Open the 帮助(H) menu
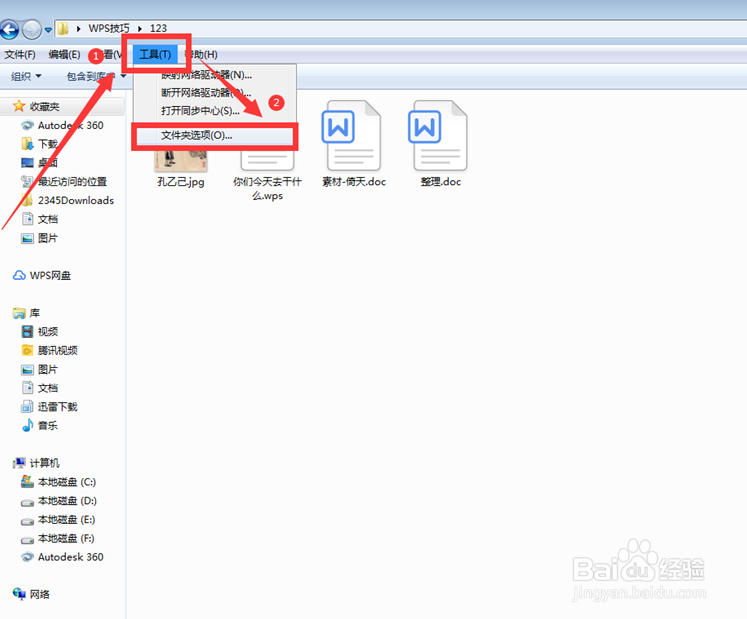This screenshot has height=619, width=747. point(202,54)
